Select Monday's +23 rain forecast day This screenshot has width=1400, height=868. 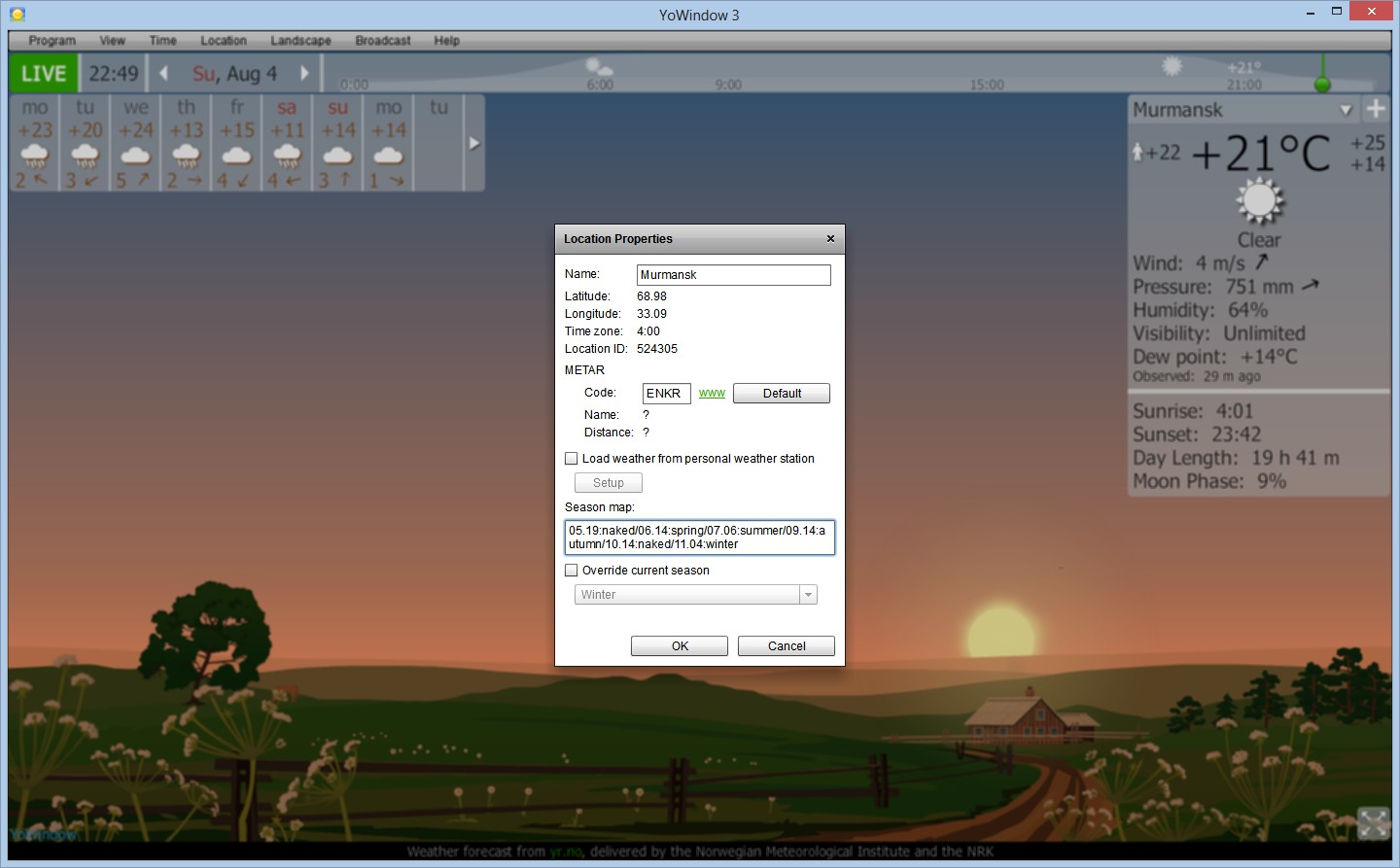35,143
